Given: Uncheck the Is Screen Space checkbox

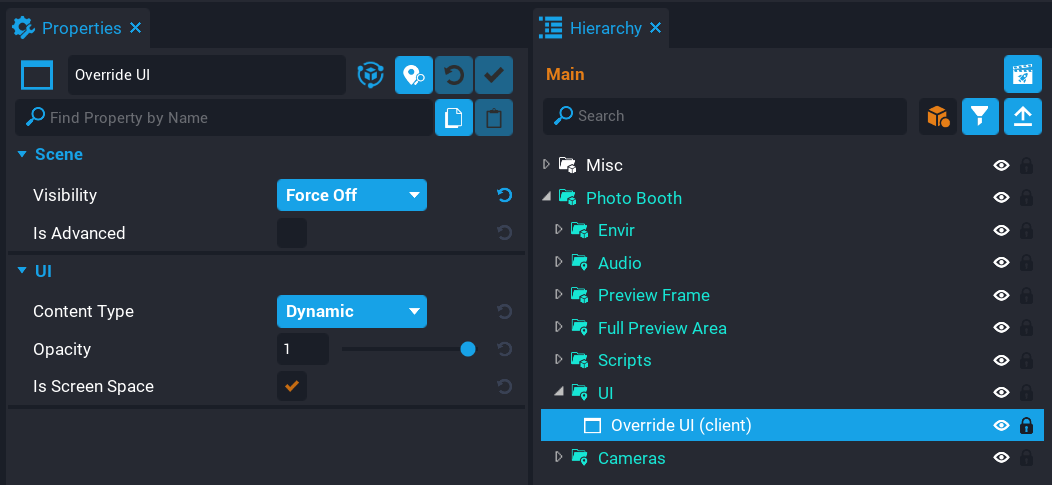Looking at the screenshot, I should 292,386.
